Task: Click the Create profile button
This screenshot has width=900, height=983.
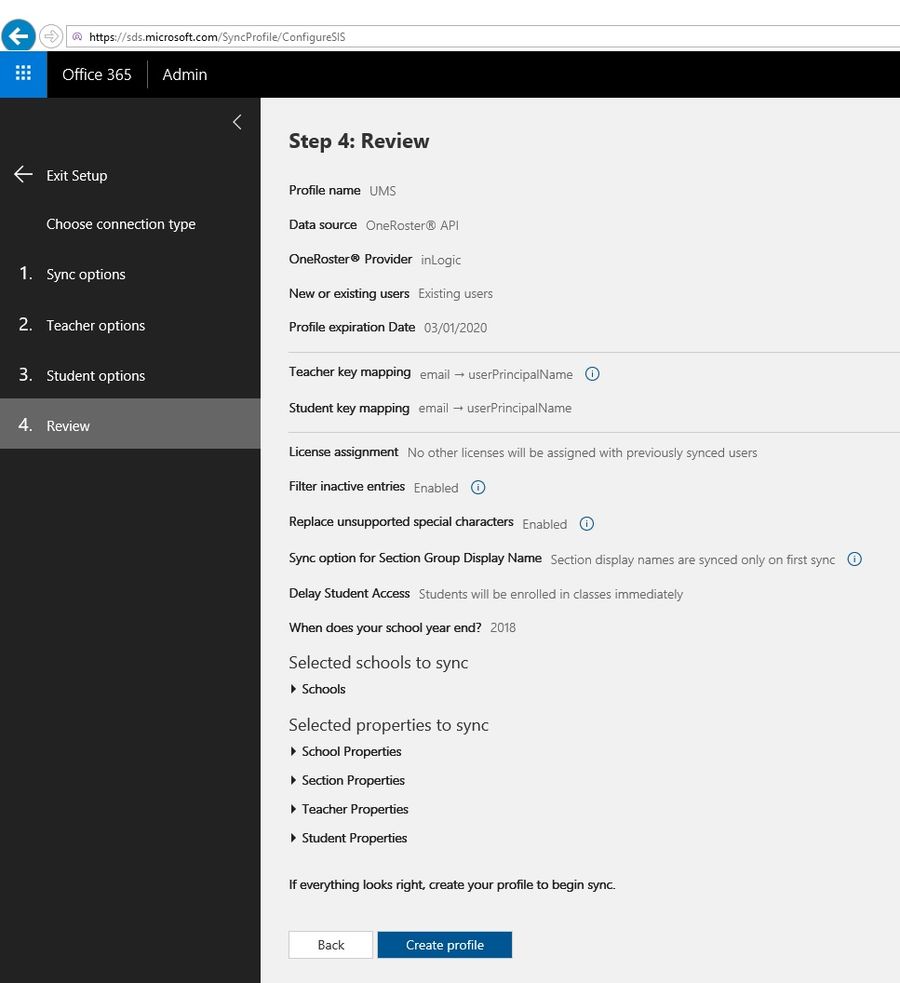Action: [444, 945]
